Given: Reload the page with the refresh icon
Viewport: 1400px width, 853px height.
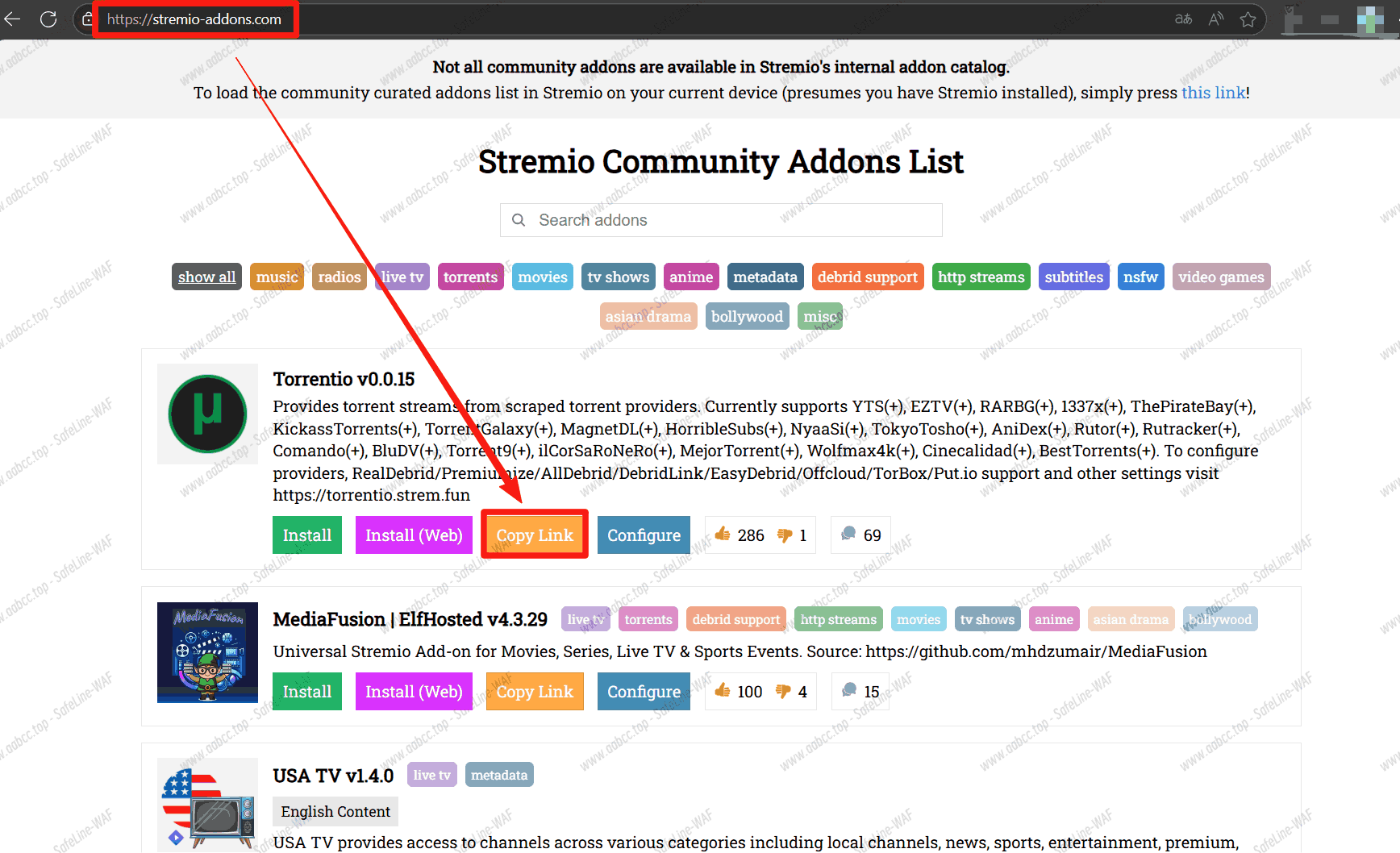Looking at the screenshot, I should tap(48, 19).
